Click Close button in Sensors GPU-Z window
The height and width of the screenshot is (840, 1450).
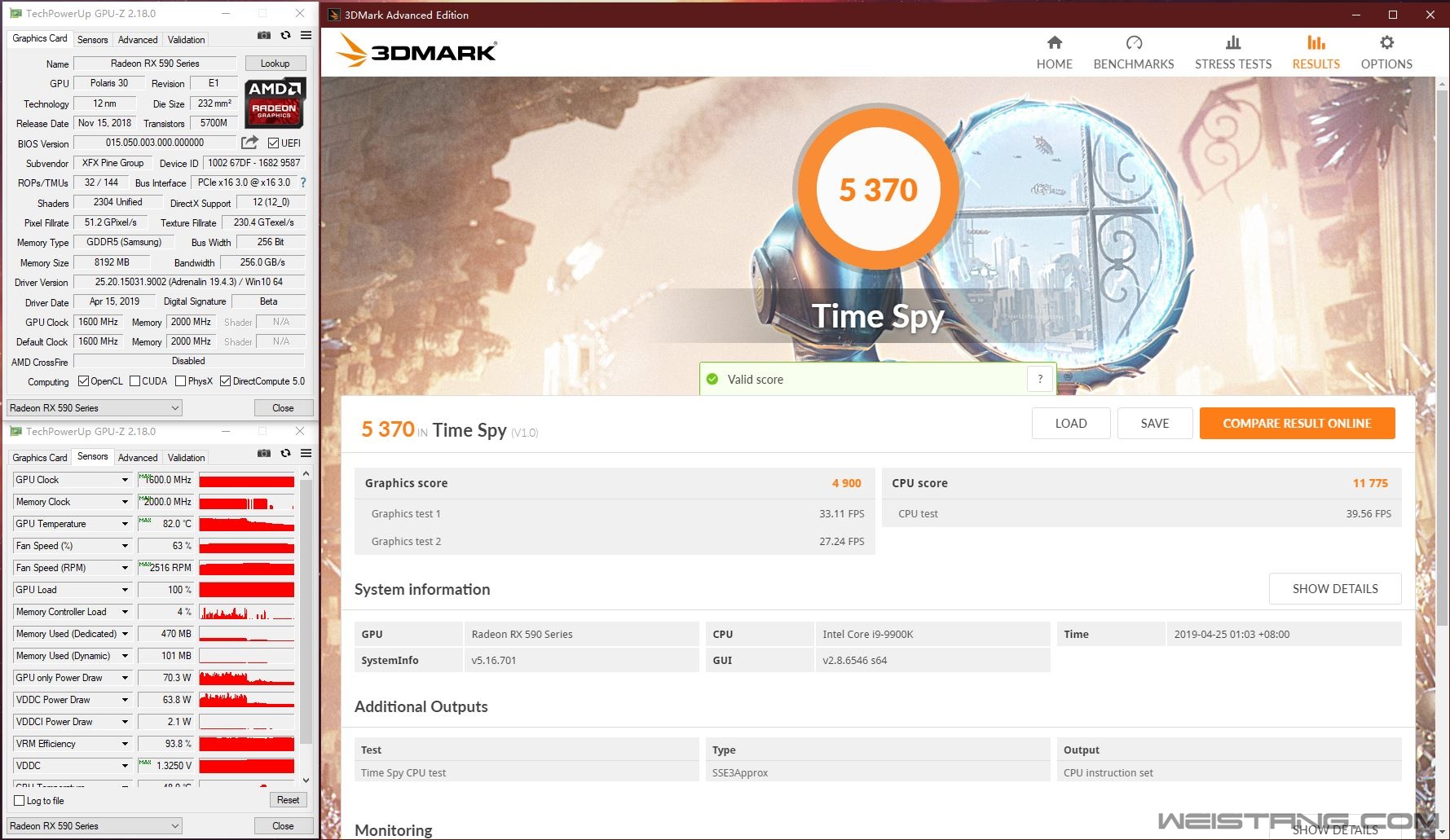(x=283, y=826)
